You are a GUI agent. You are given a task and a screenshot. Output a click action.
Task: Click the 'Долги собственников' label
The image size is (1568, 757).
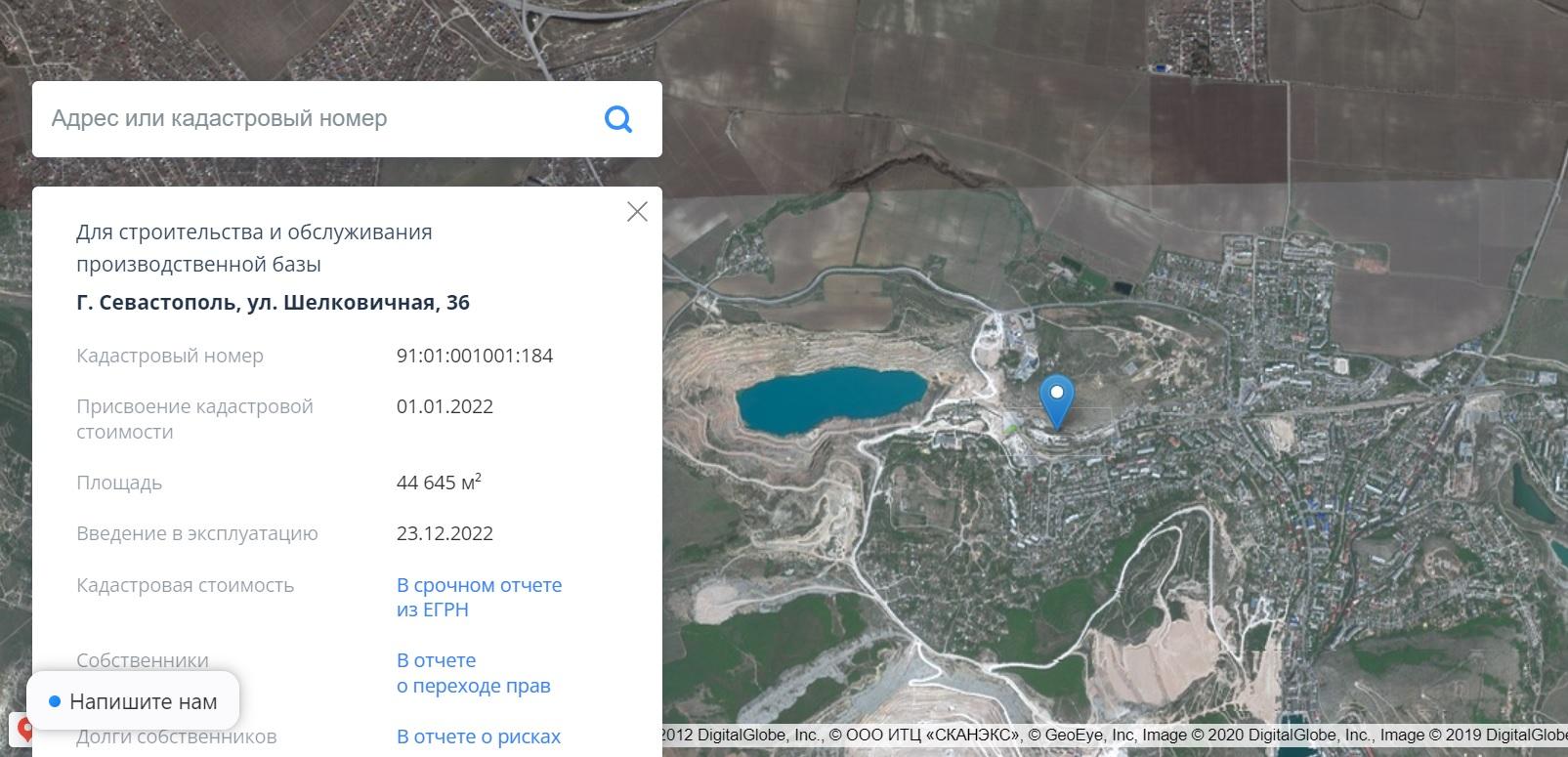click(176, 737)
